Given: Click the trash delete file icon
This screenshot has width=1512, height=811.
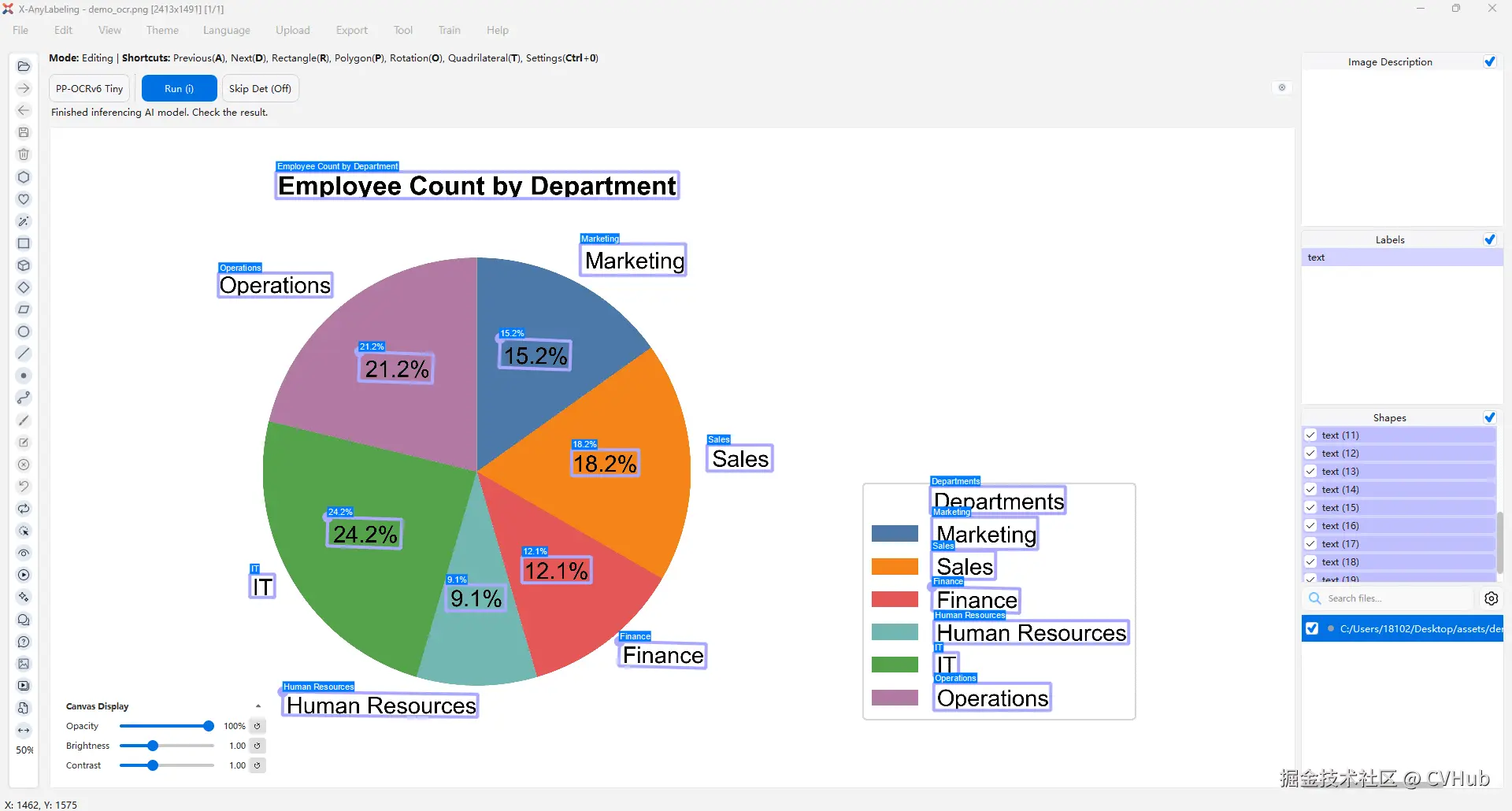Looking at the screenshot, I should pyautogui.click(x=24, y=154).
